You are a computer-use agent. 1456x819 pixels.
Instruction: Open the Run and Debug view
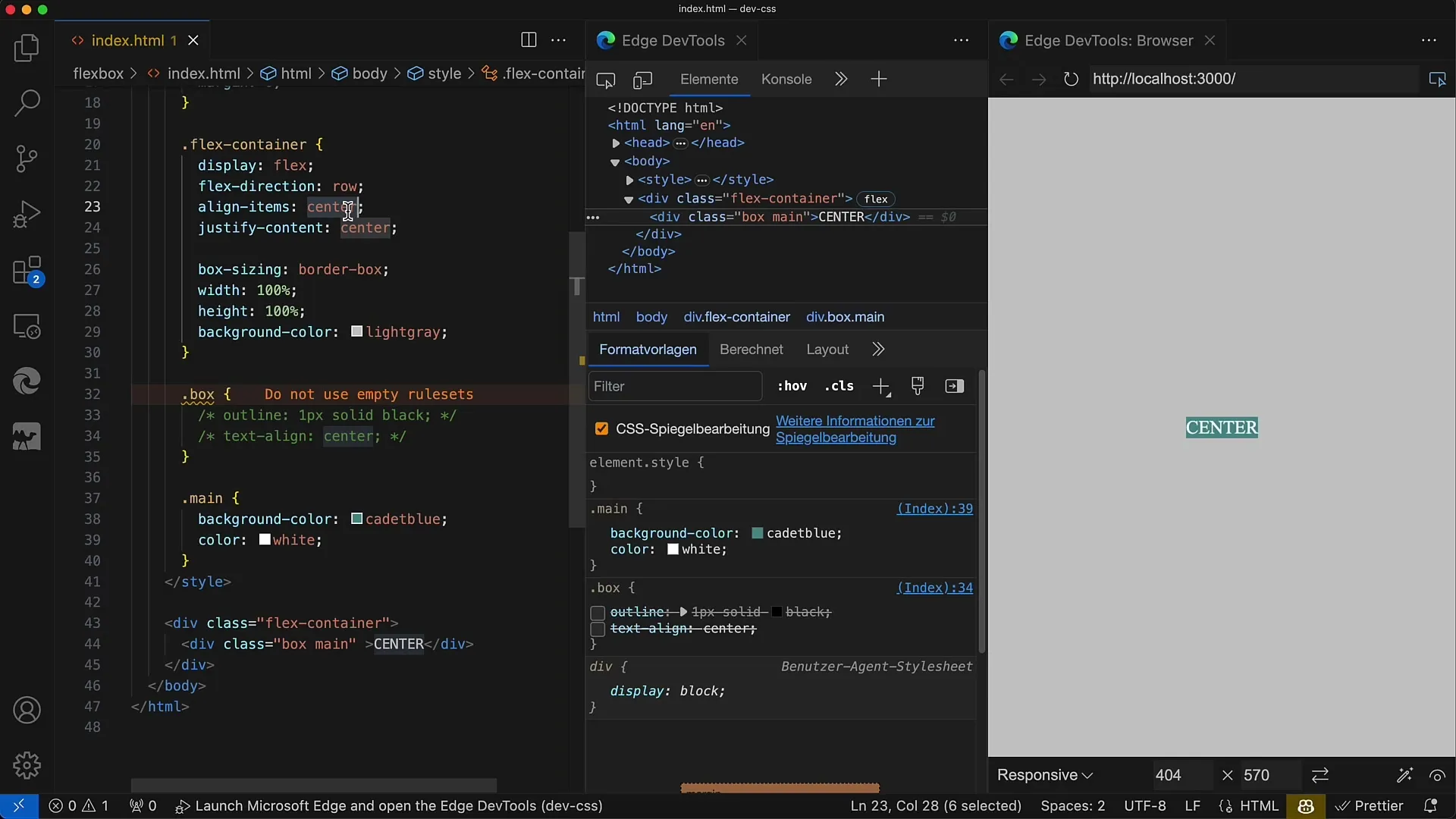coord(27,214)
